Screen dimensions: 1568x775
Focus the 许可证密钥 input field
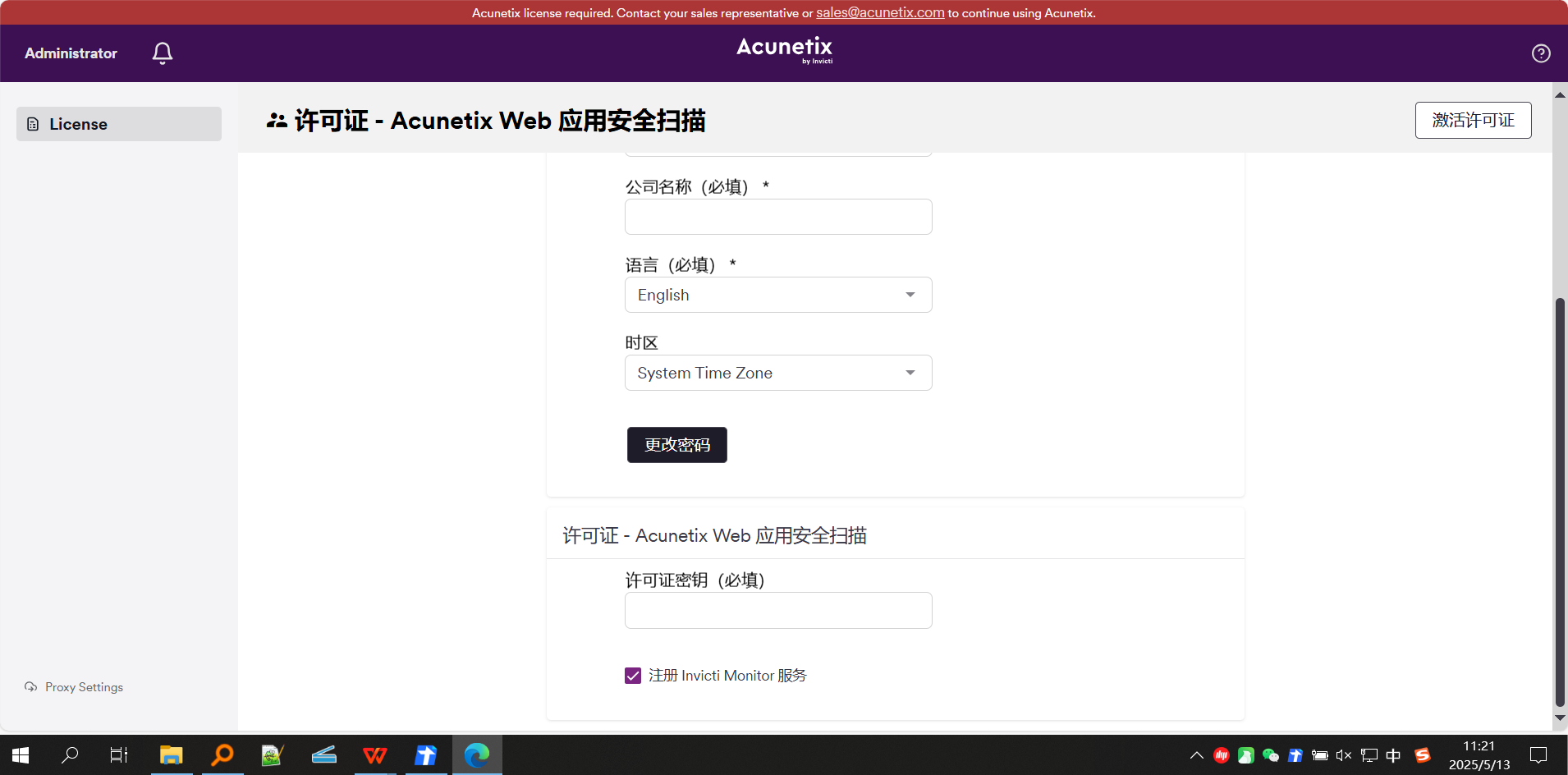tap(778, 611)
